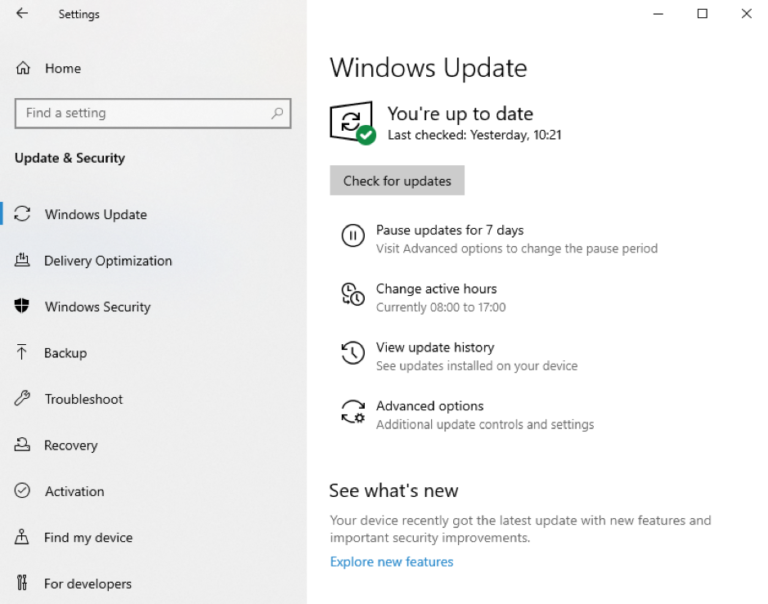Click the Explore new features link
The width and height of the screenshot is (768, 604).
click(x=391, y=561)
